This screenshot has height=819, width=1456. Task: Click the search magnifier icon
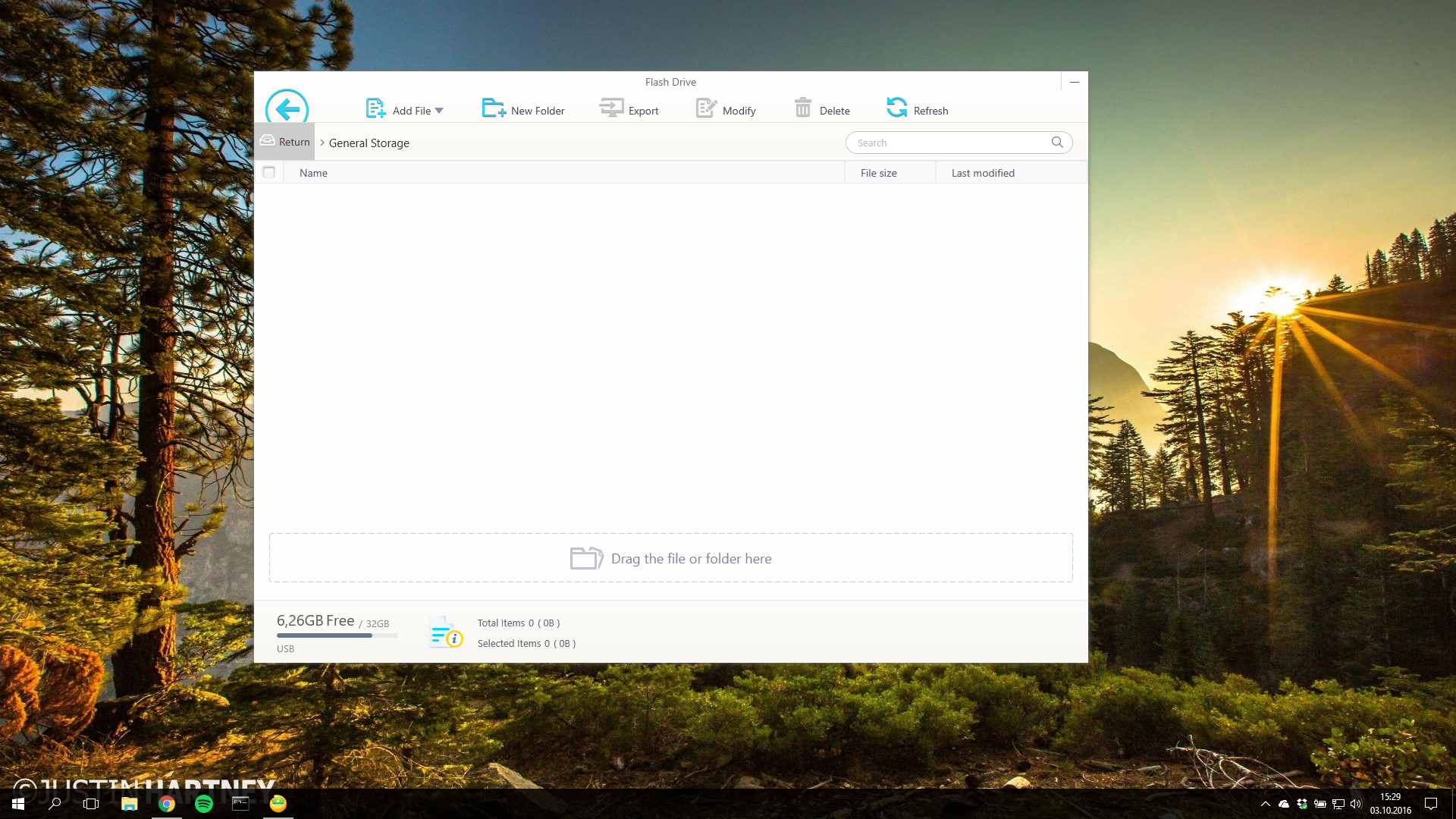pyautogui.click(x=1057, y=143)
